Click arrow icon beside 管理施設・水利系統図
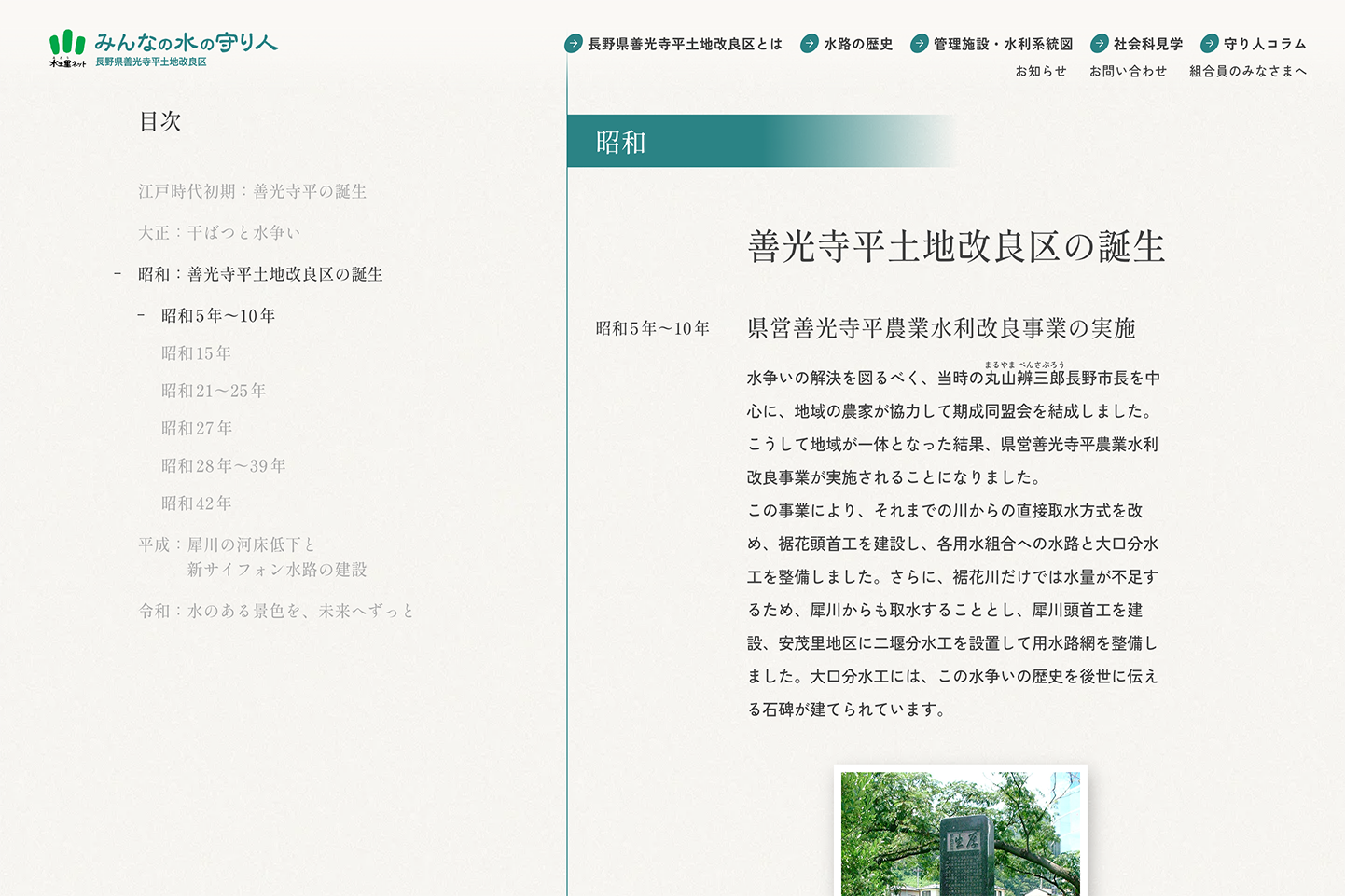This screenshot has height=896, width=1345. 920,44
